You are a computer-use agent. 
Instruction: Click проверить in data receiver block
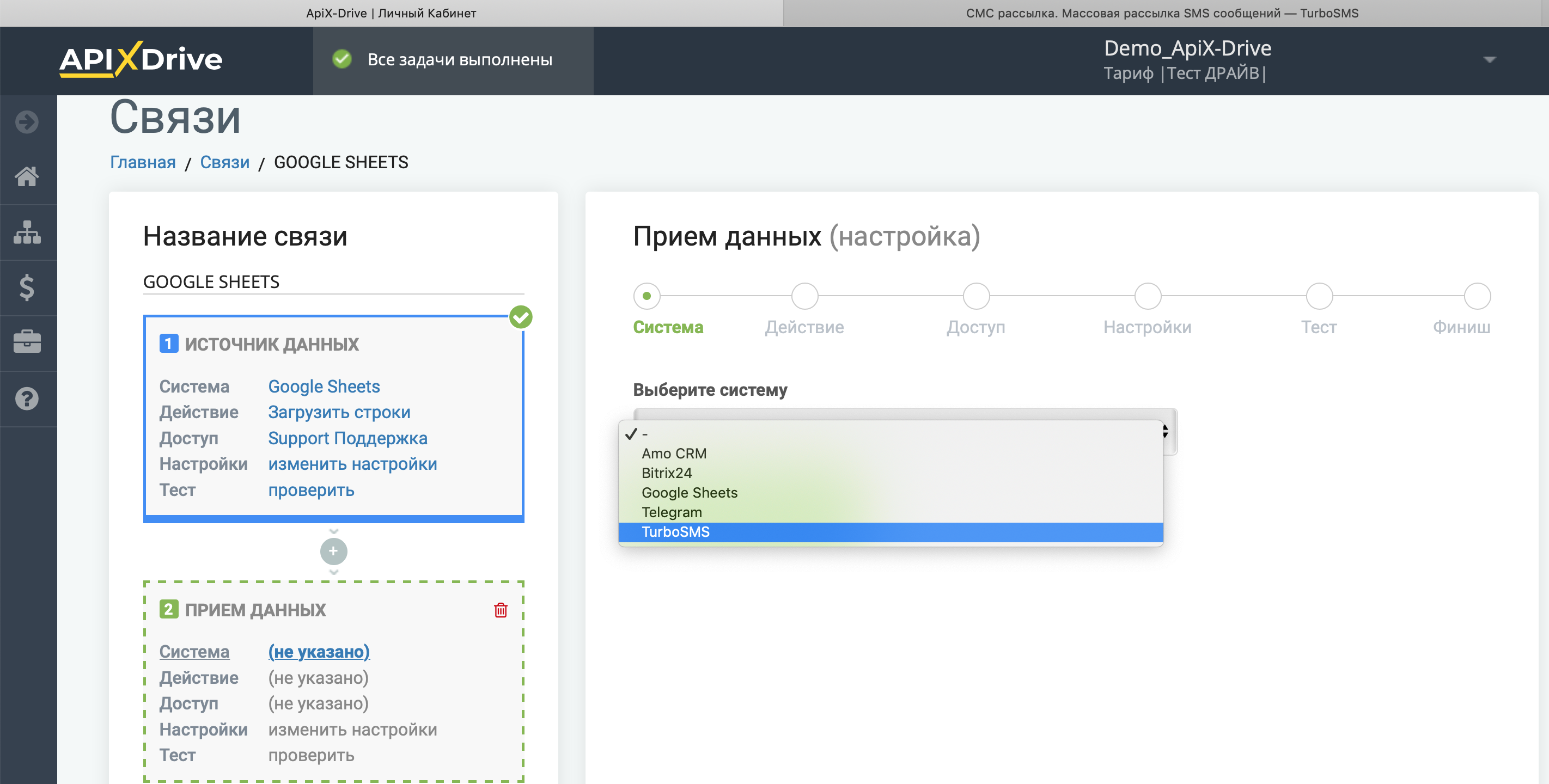[311, 756]
